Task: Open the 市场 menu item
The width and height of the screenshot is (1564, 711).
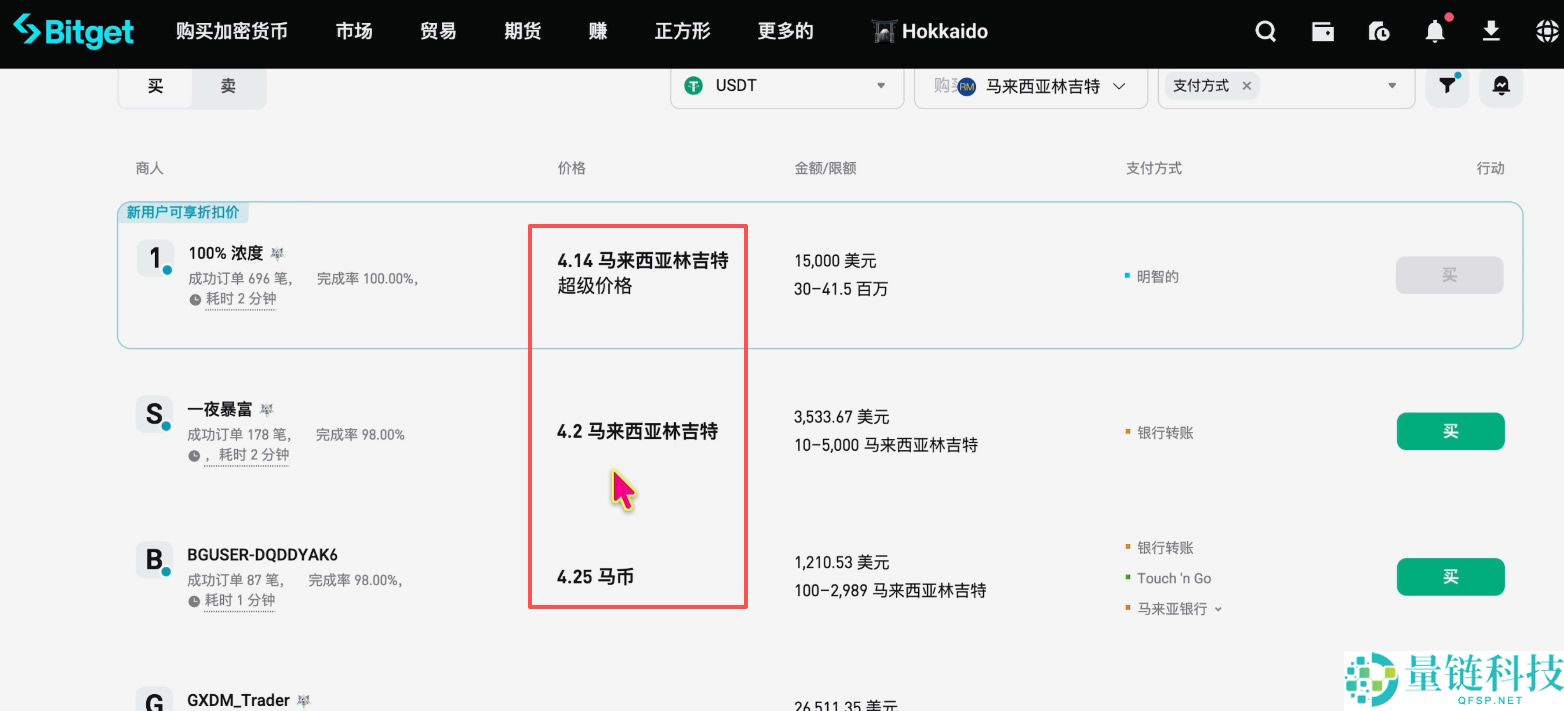Action: [x=353, y=31]
